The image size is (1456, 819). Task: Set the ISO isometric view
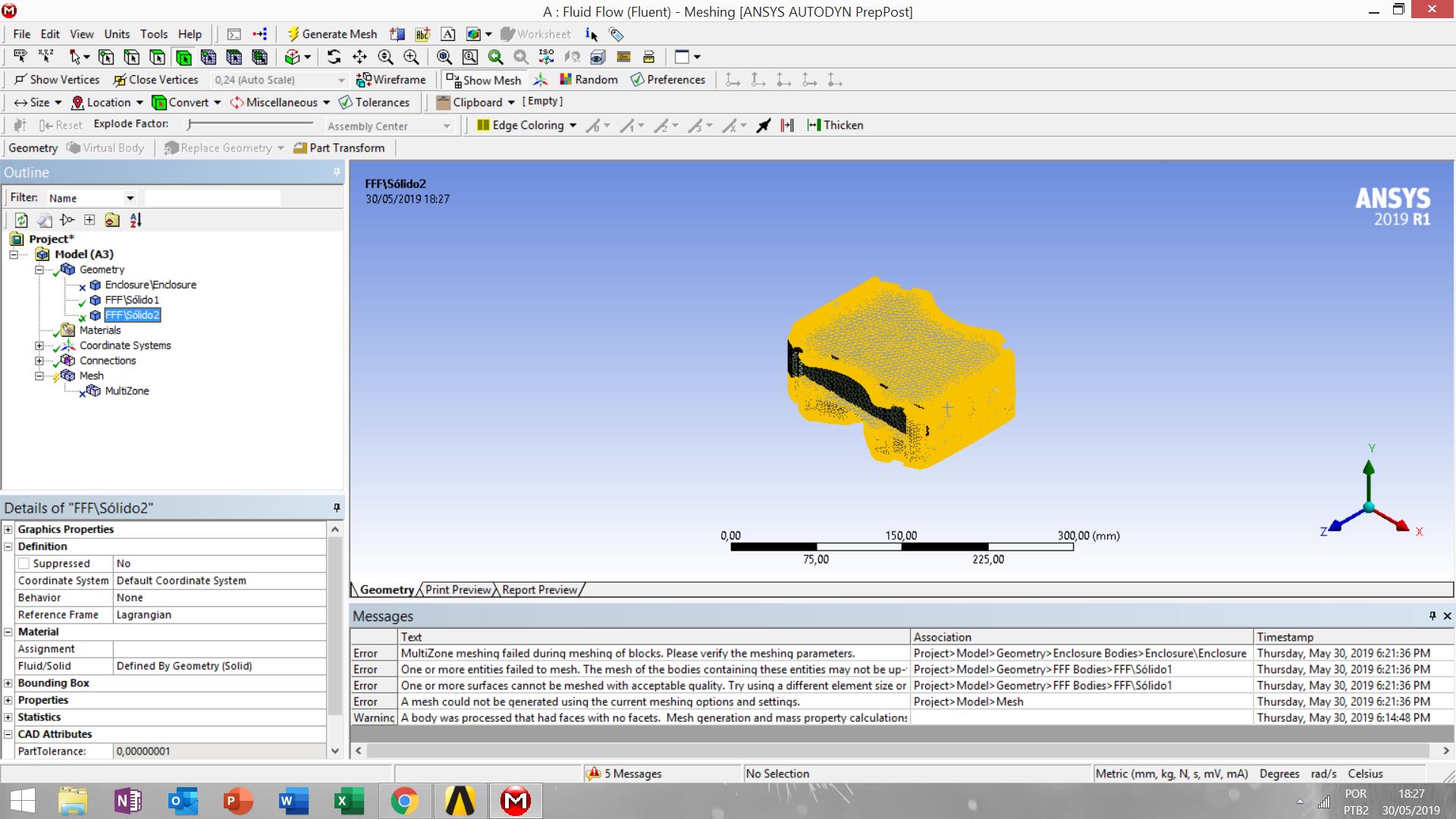pos(546,57)
